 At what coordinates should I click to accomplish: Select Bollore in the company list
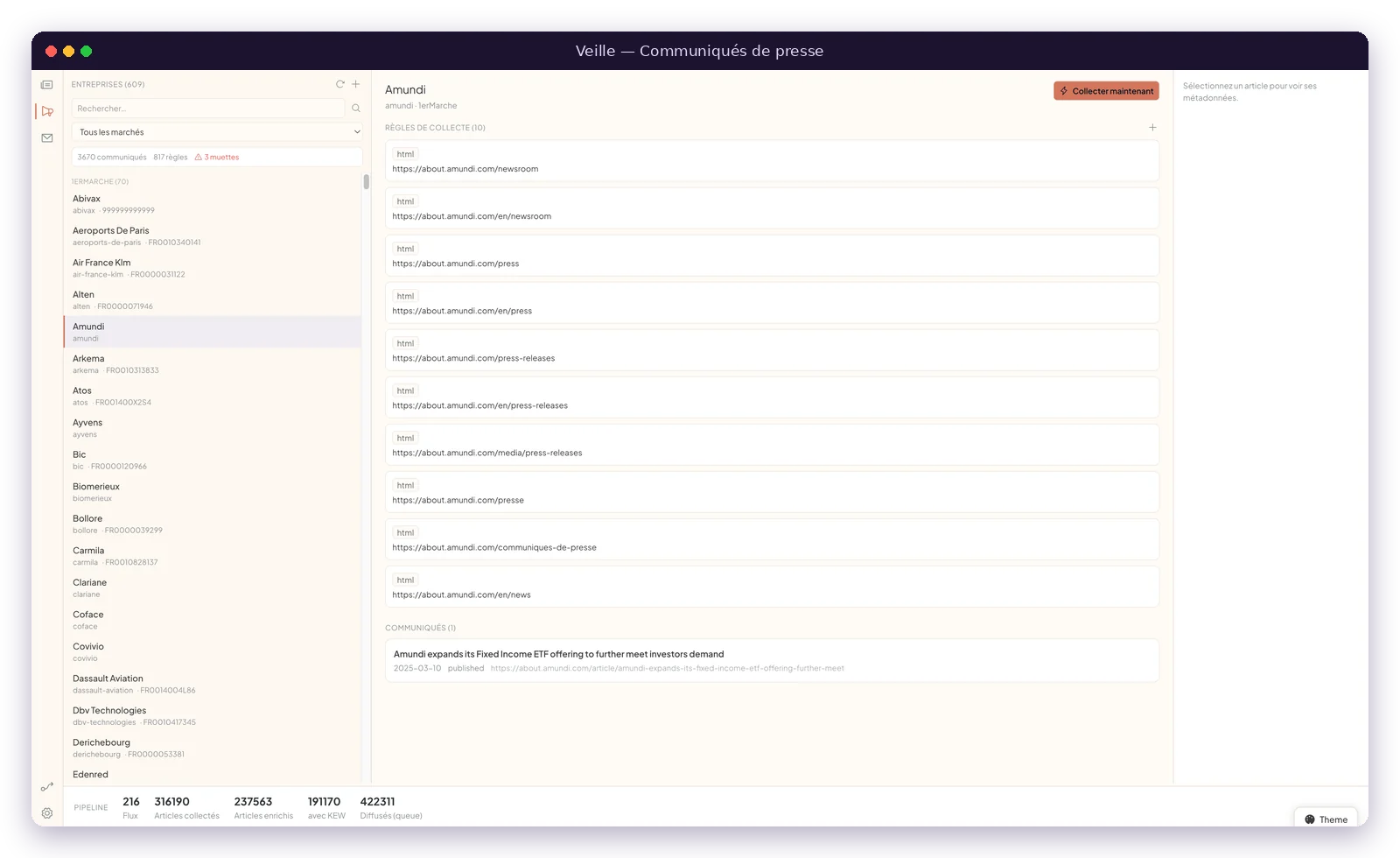click(x=213, y=524)
